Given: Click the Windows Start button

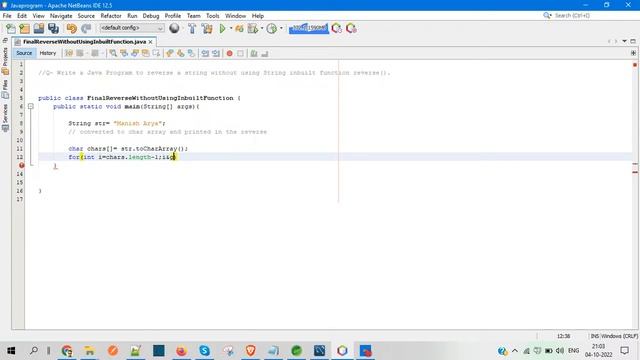Looking at the screenshot, I should [x=11, y=351].
